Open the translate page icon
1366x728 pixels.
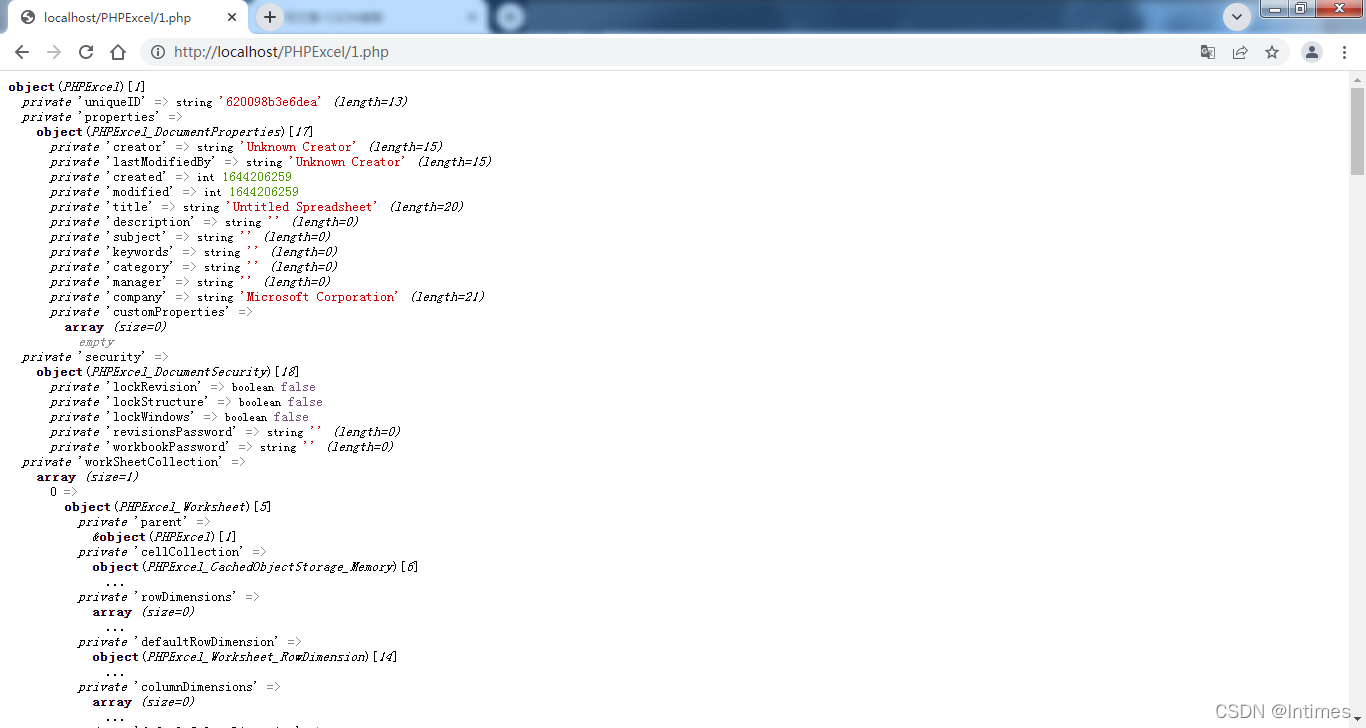coord(1208,52)
